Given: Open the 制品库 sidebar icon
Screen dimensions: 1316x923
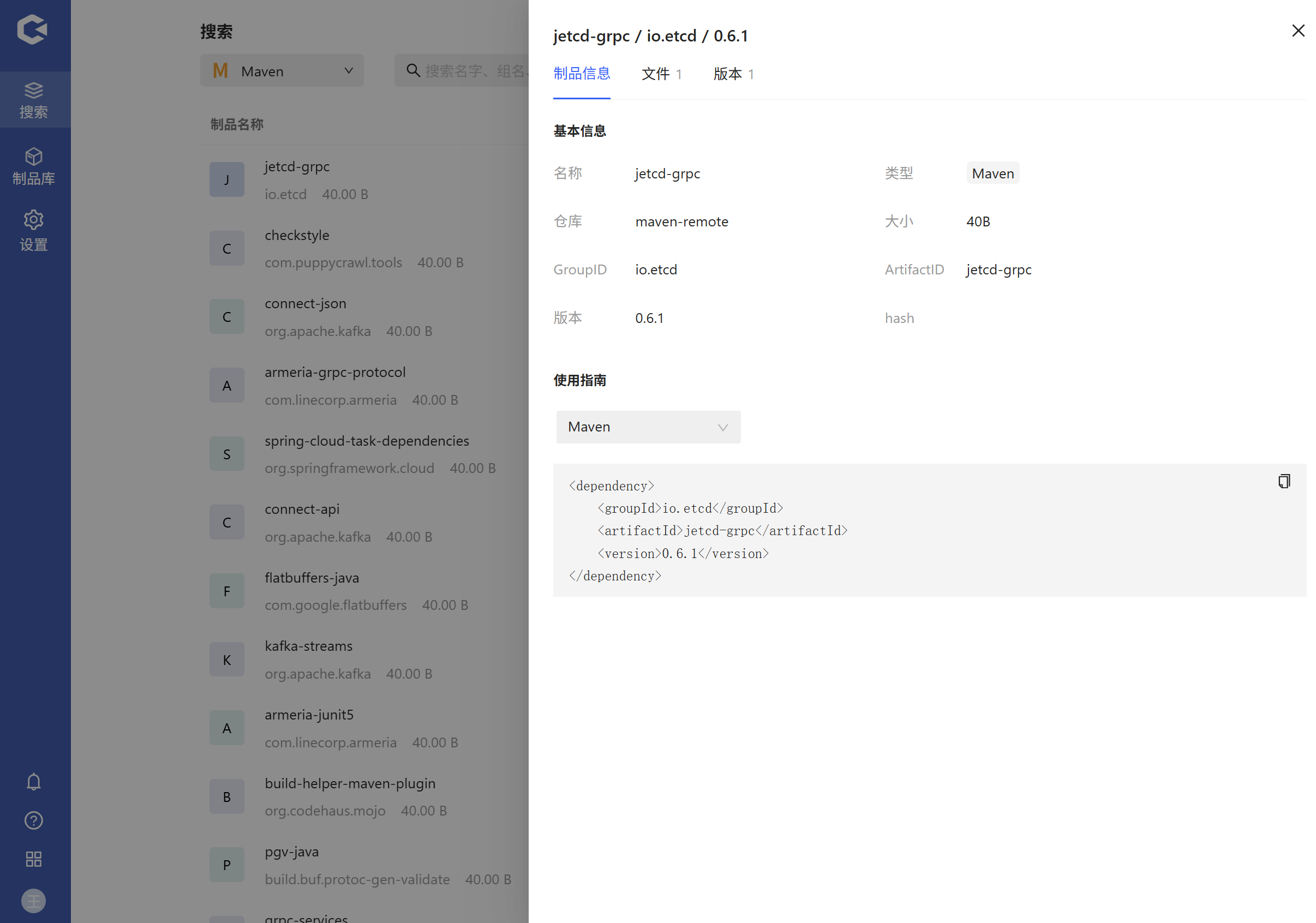Looking at the screenshot, I should (x=34, y=166).
